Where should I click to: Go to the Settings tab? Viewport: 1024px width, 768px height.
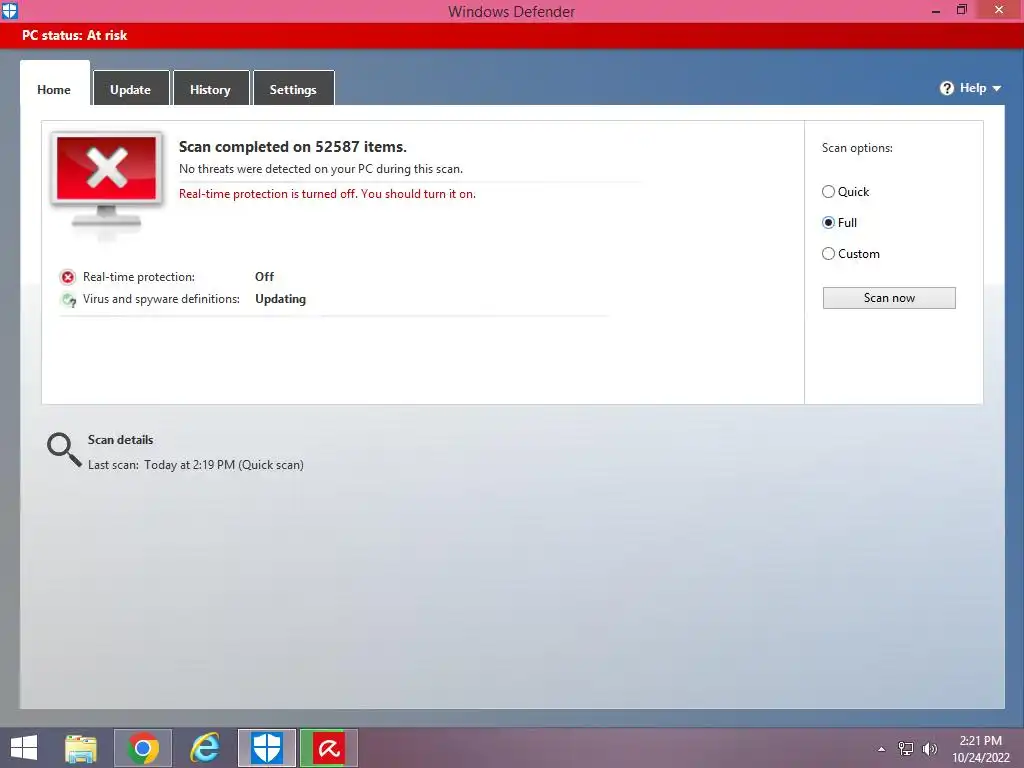293,88
